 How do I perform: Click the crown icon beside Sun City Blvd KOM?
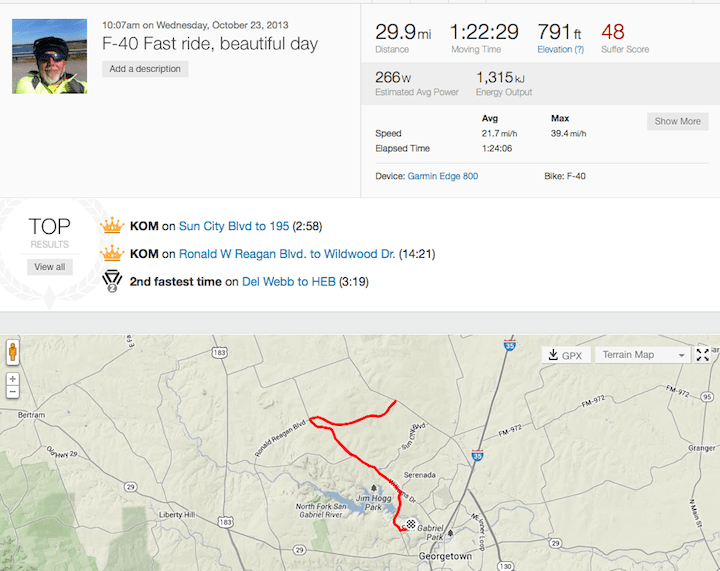(x=113, y=226)
